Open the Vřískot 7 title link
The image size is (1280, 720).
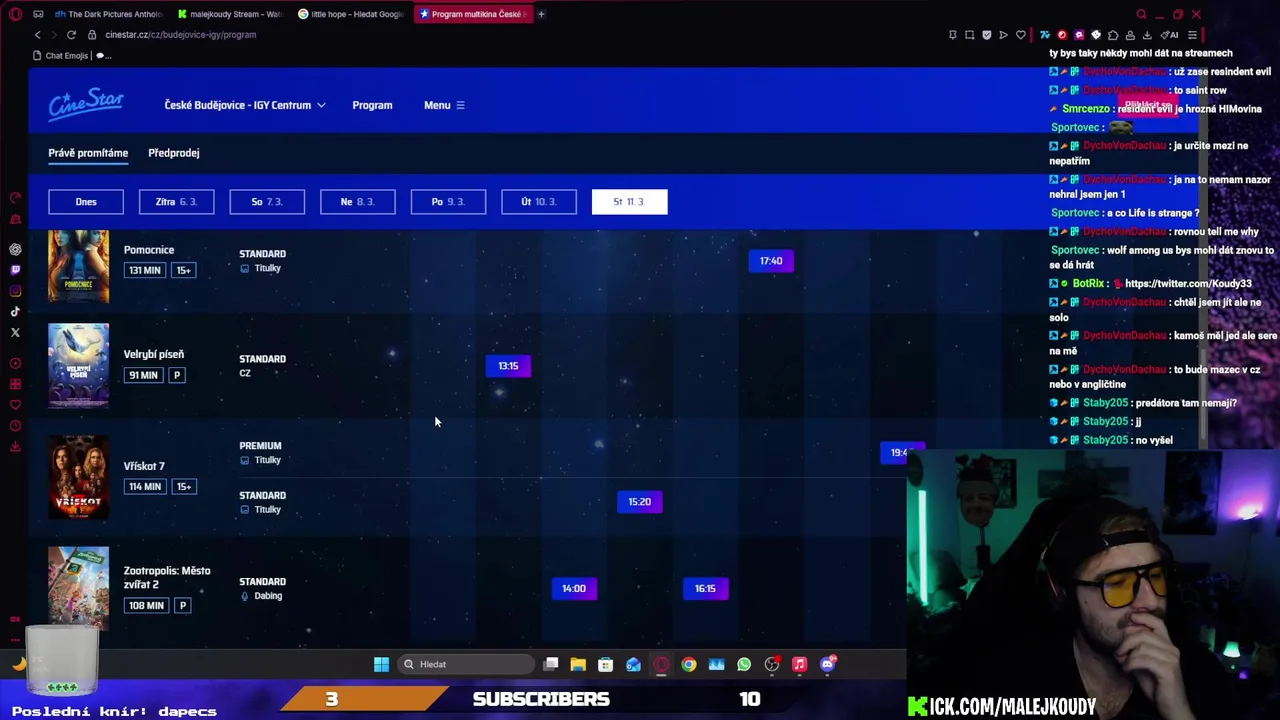(144, 466)
